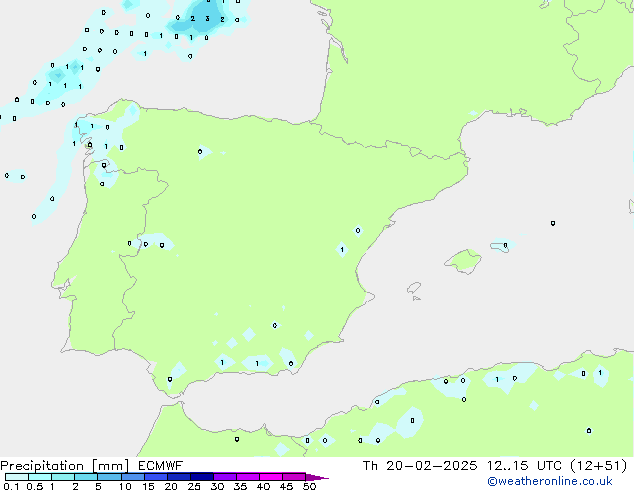This screenshot has width=634, height=490.
Task: Click the 'Precipitation [mm]' title text
Action: pos(65,466)
